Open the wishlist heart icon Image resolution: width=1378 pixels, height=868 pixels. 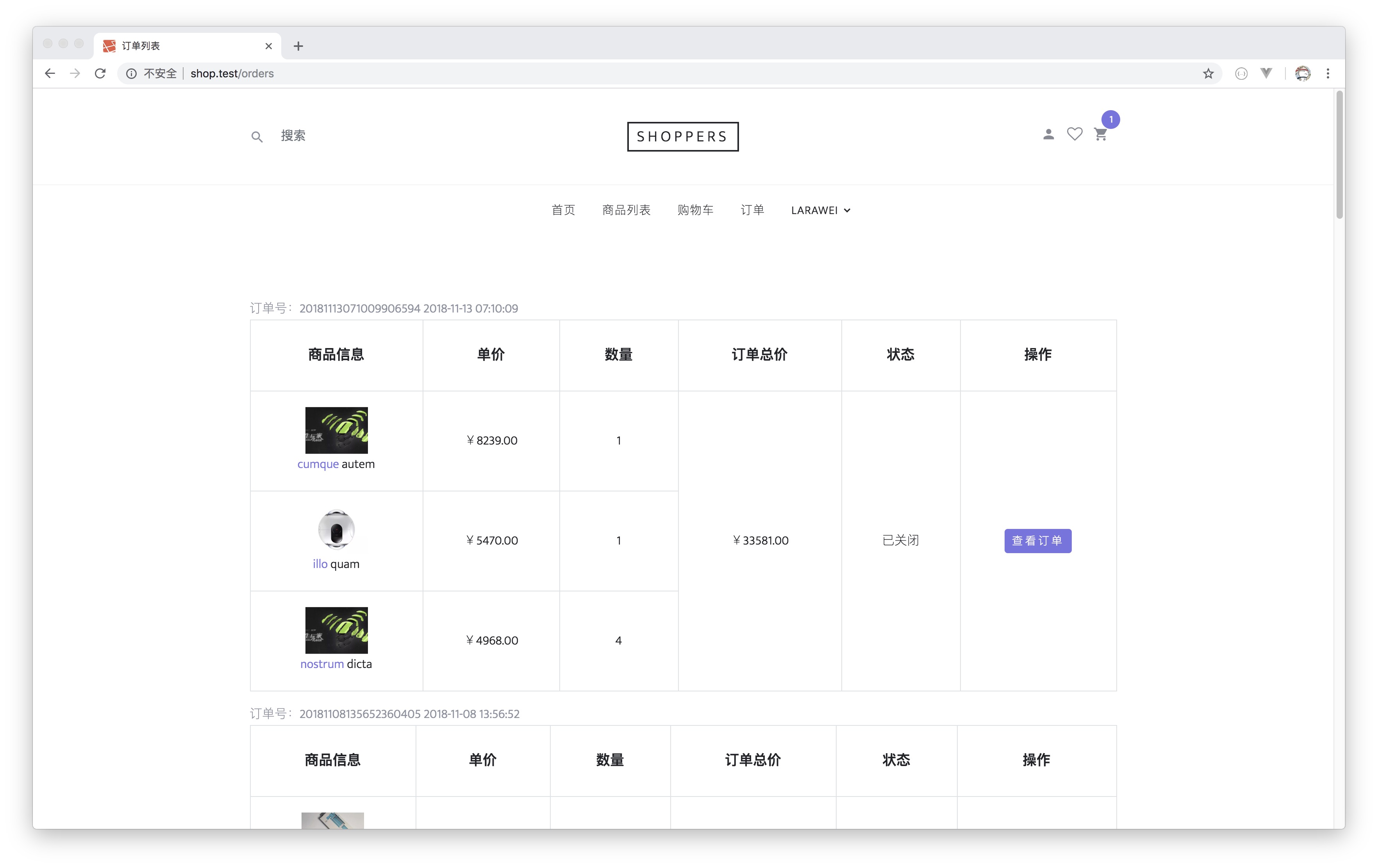pos(1074,134)
